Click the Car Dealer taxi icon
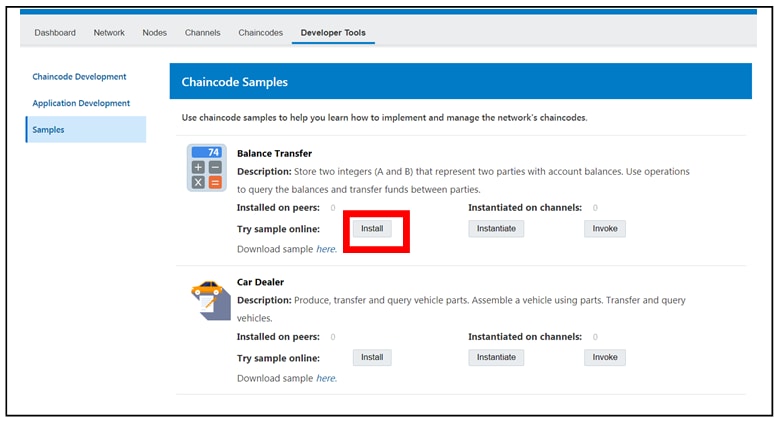 [209, 299]
